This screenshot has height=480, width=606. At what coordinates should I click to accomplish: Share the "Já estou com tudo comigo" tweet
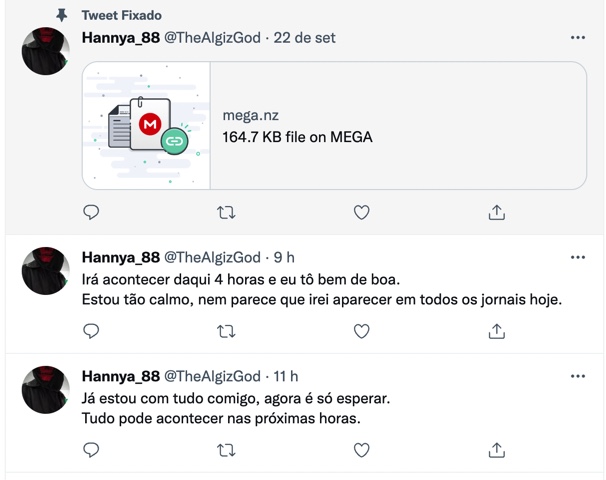click(496, 450)
